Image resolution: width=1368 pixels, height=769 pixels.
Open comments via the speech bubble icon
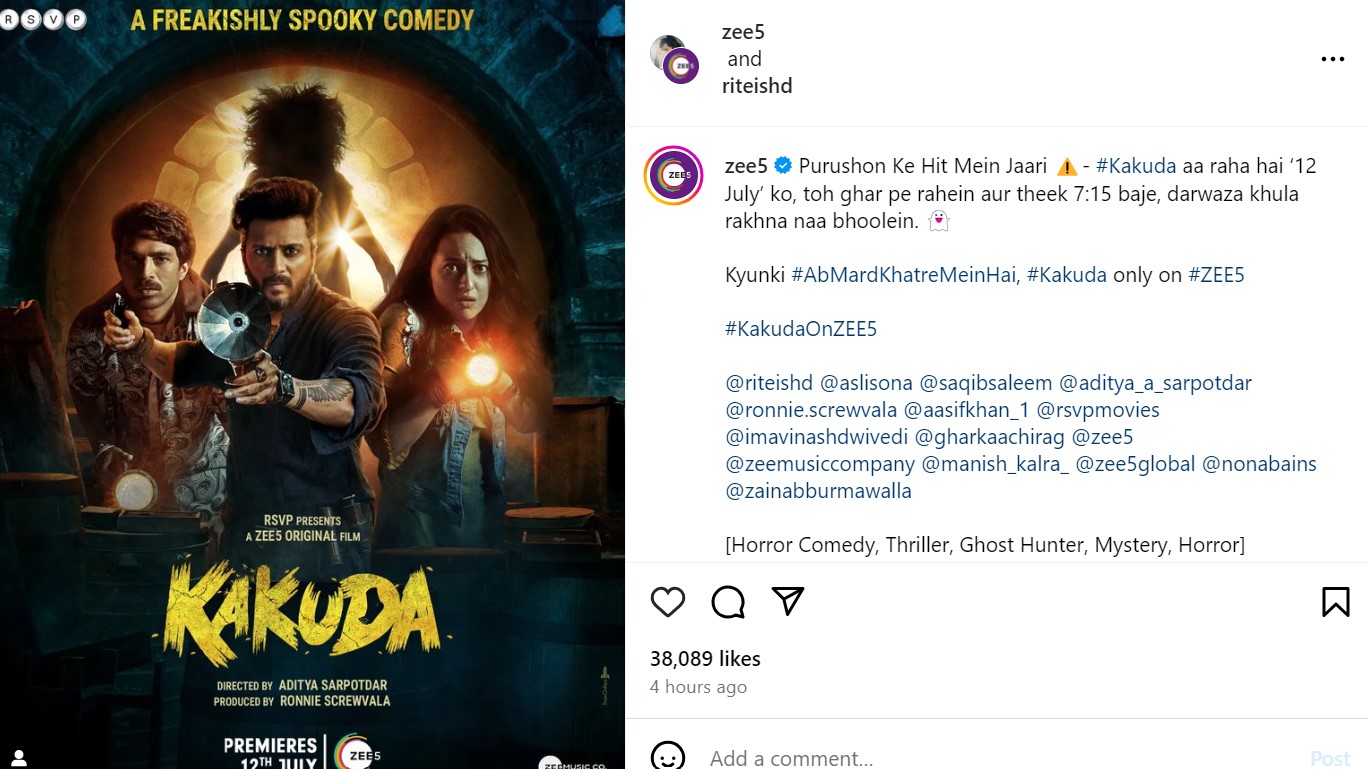pos(728,602)
